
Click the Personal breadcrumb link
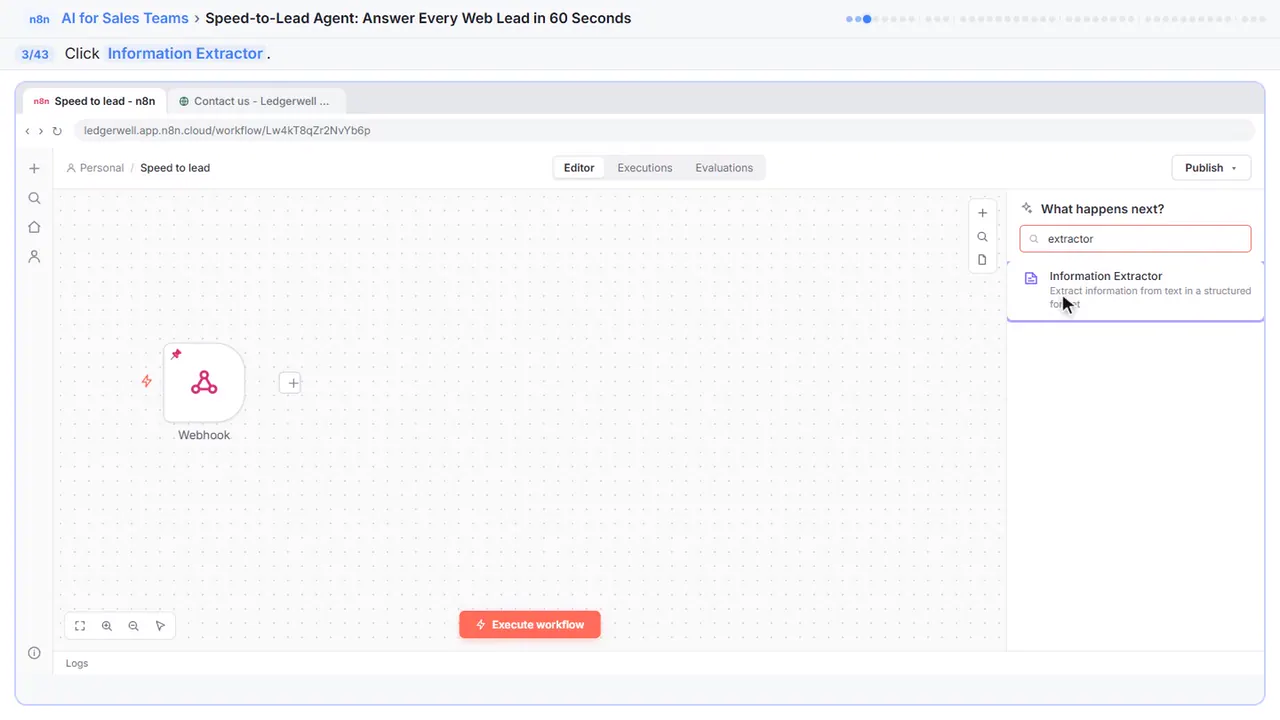[95, 168]
